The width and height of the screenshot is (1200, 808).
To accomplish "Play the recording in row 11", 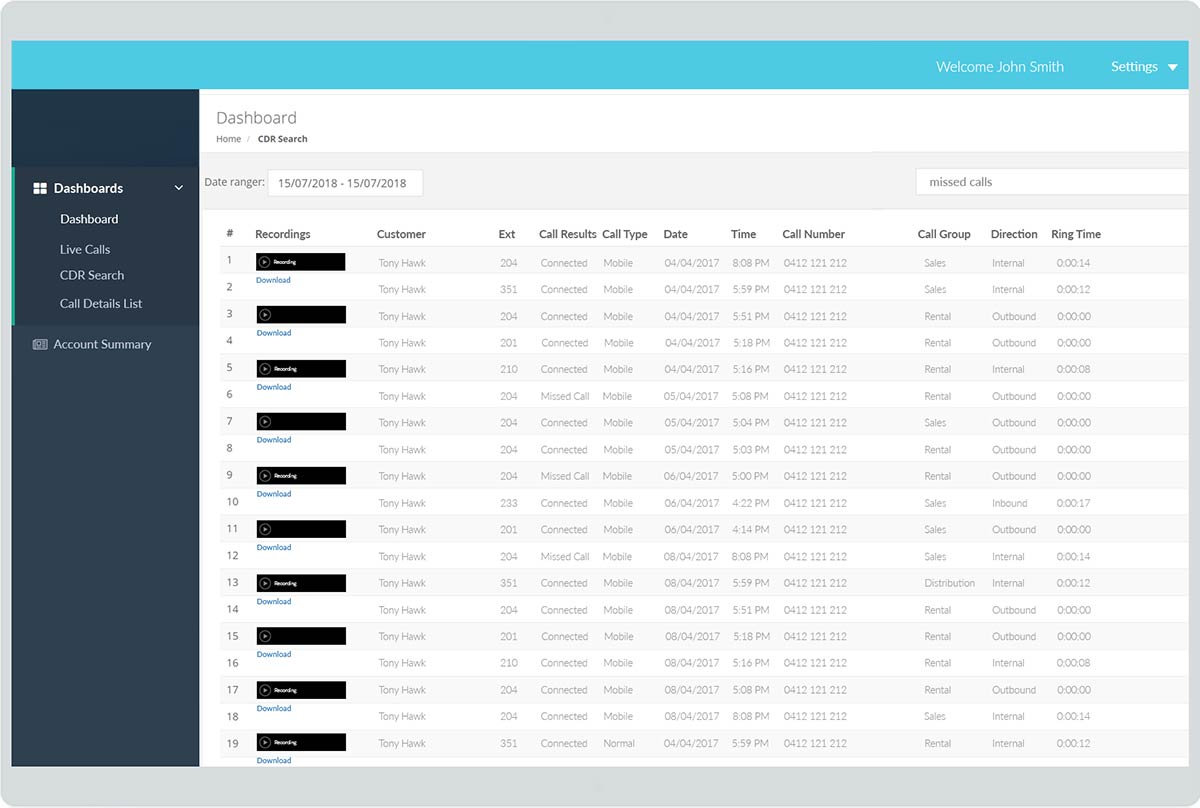I will coord(264,529).
